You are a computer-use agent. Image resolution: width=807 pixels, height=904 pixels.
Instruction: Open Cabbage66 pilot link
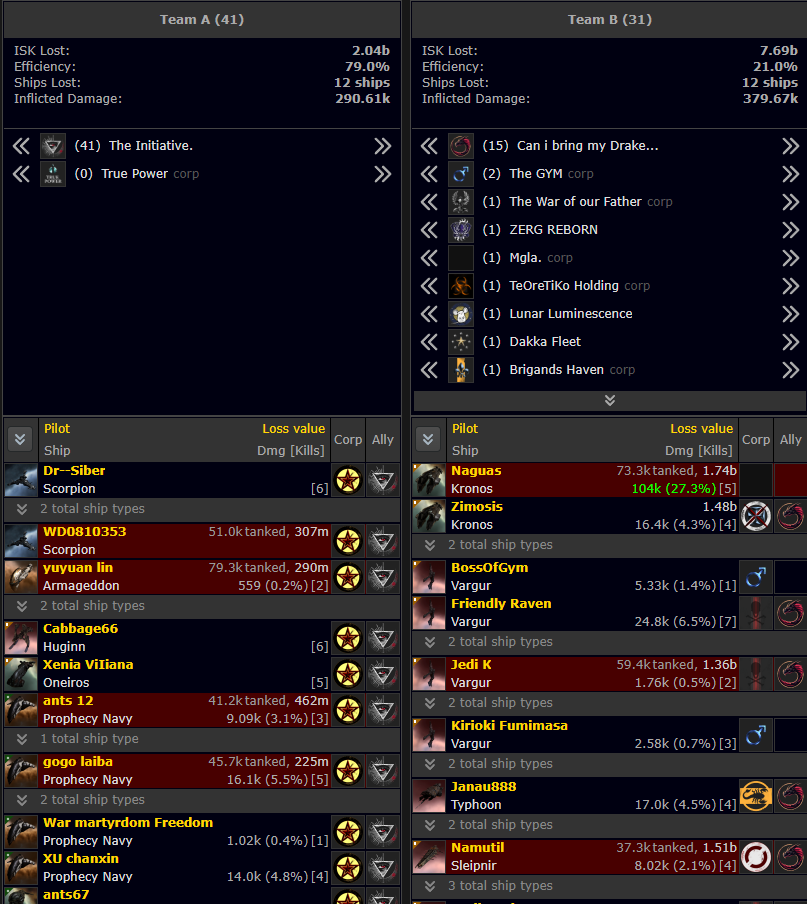(x=80, y=629)
